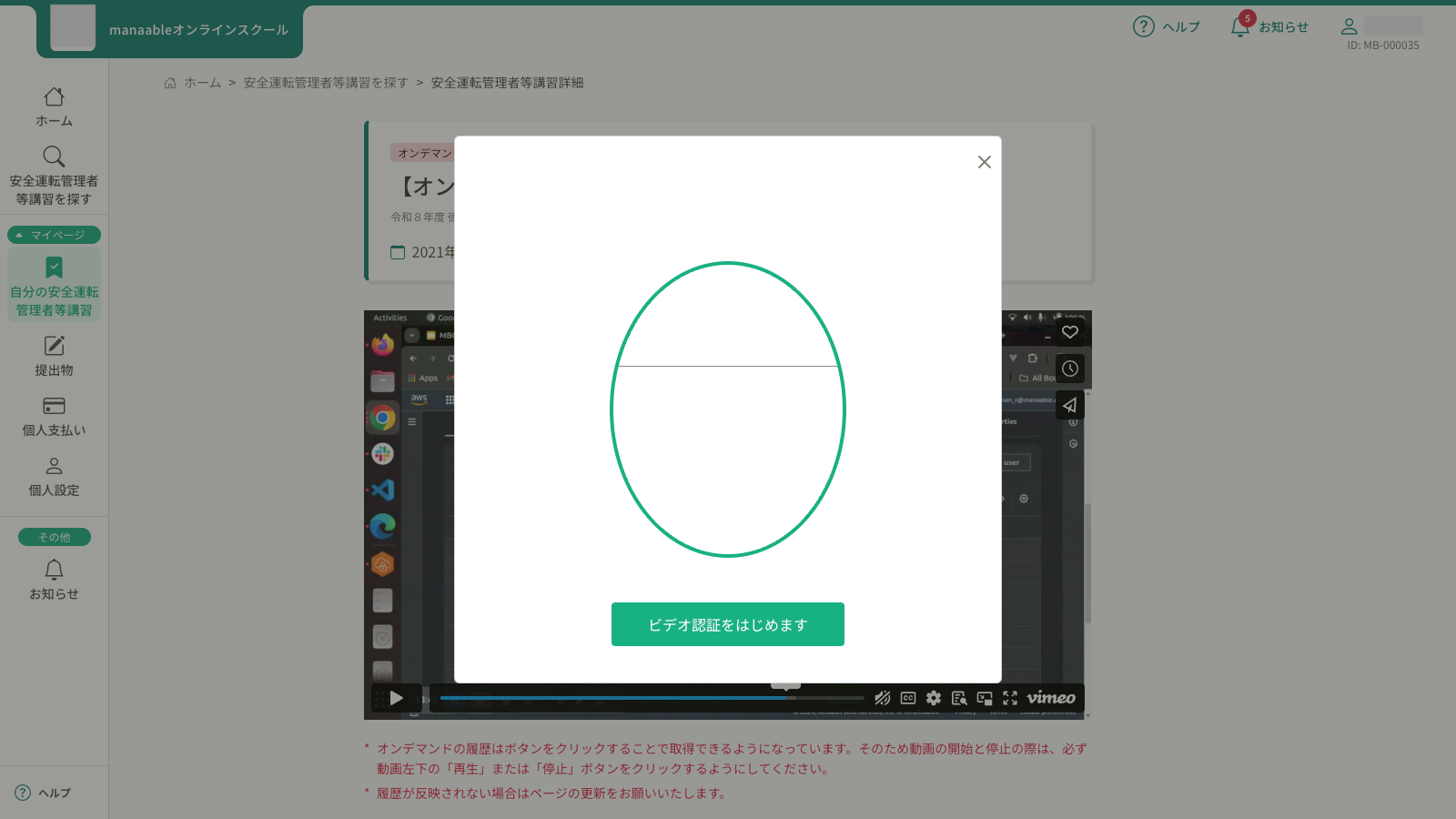This screenshot has width=1456, height=819.
Task: Enter picture-in-picture mode
Action: [x=984, y=698]
